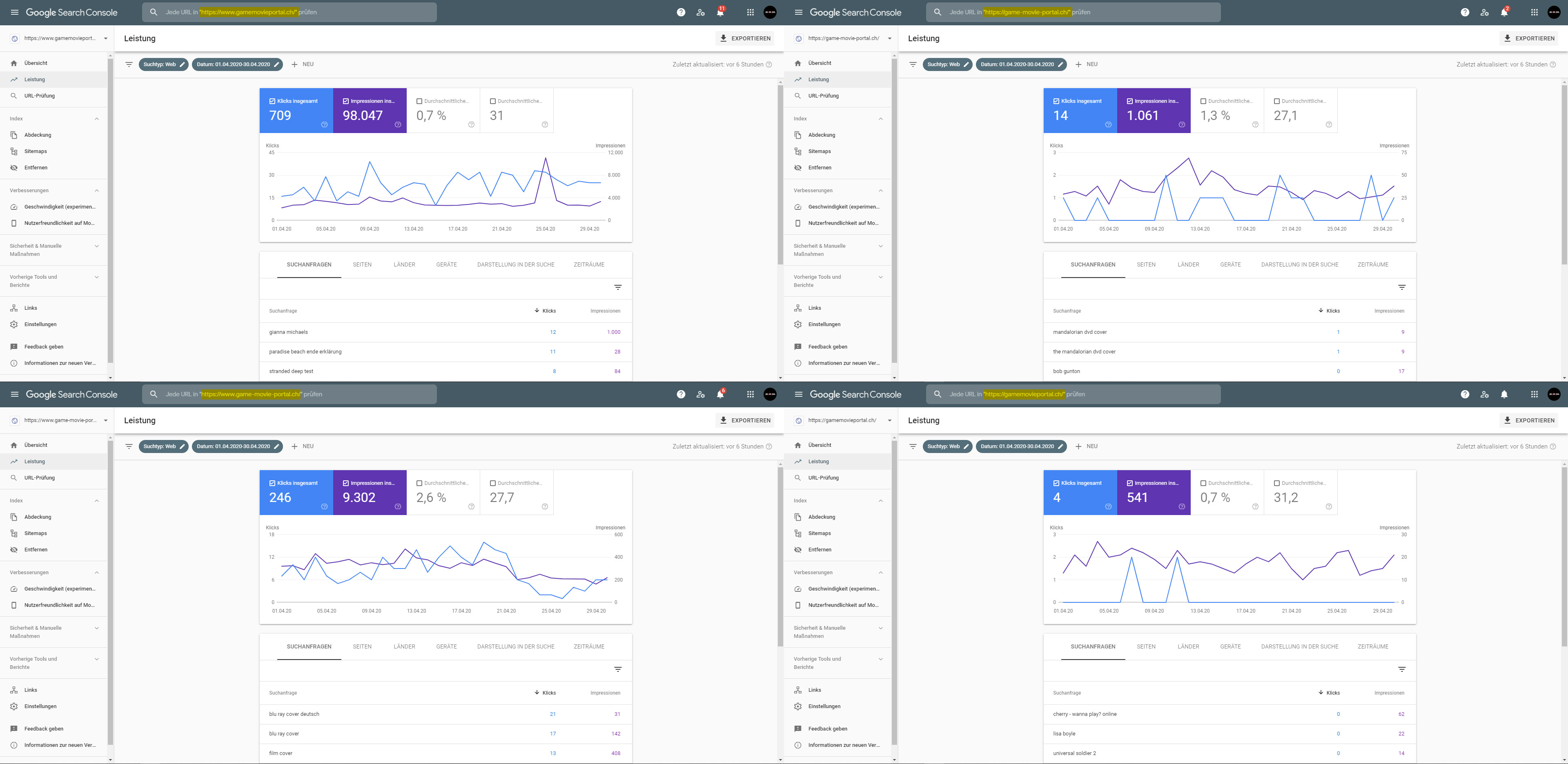Add NEU filter in the 246-clicks report
The height and width of the screenshot is (764, 1568).
point(303,446)
